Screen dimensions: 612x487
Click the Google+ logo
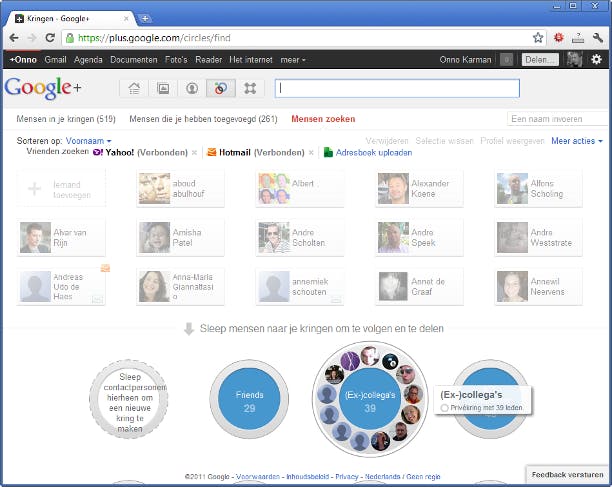(43, 88)
